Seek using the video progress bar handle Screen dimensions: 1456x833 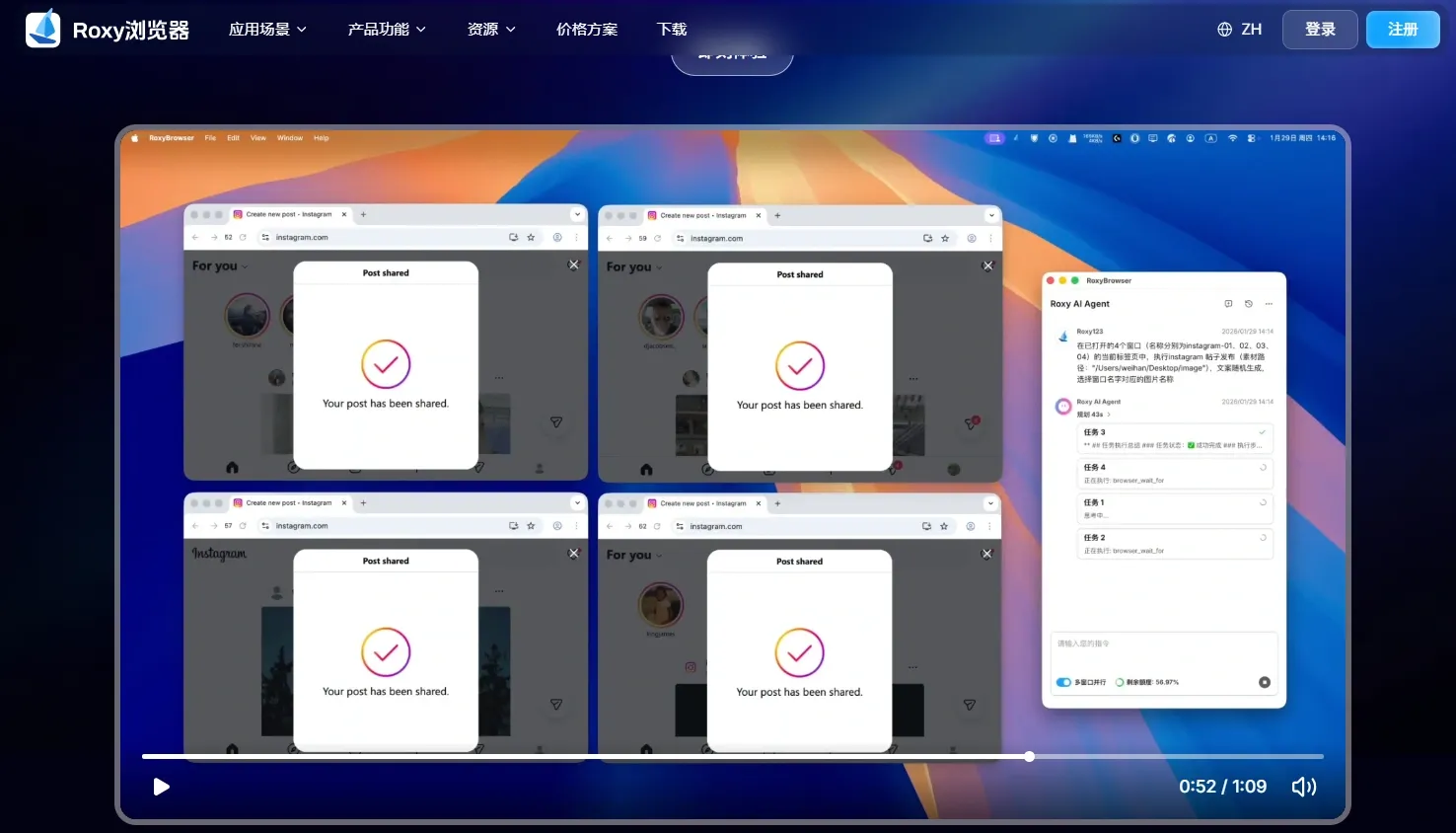pyautogui.click(x=1029, y=757)
